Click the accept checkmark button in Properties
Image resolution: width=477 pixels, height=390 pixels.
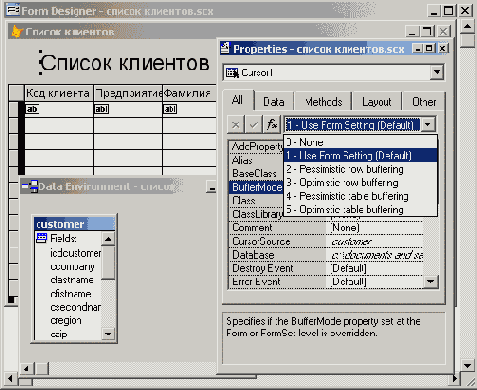tap(254, 125)
